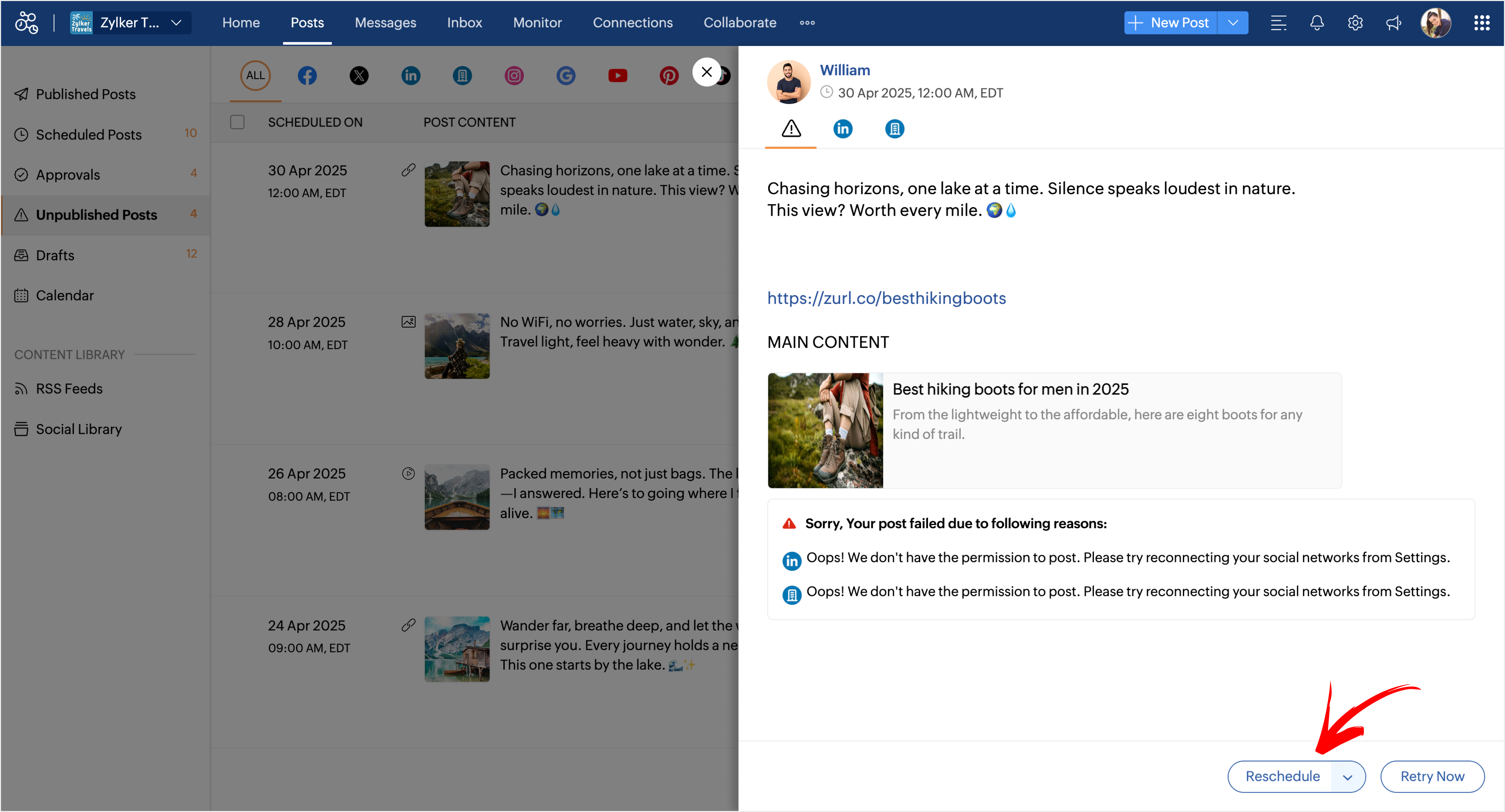Viewport: 1505px width, 812px height.
Task: Open notifications bell icon
Action: (1316, 23)
